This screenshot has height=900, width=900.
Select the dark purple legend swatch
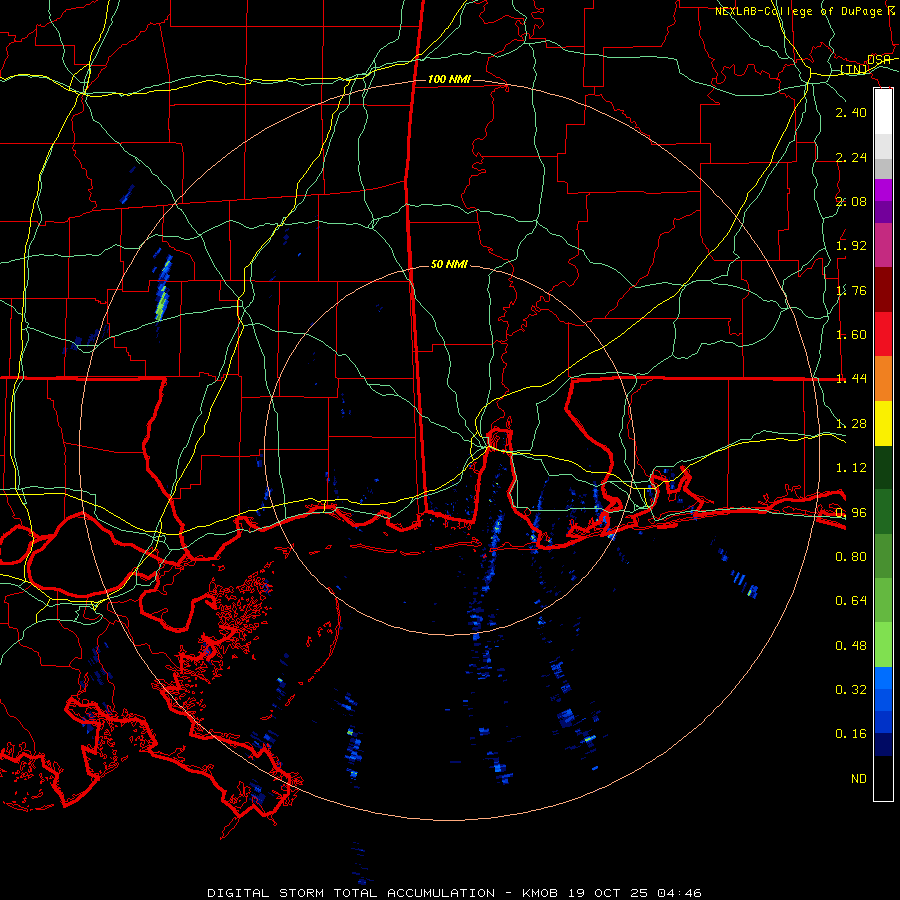point(883,212)
